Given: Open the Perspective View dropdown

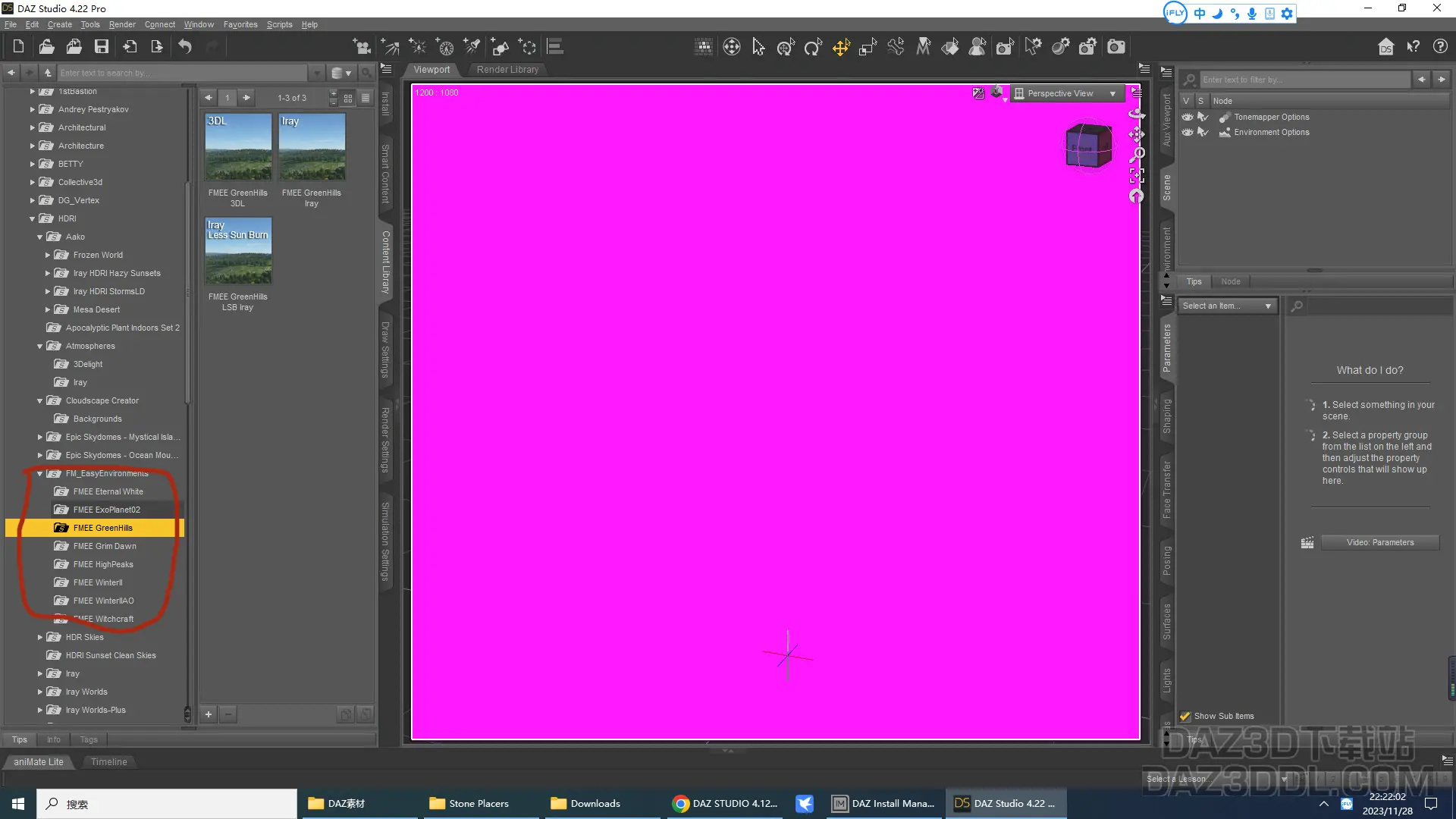Looking at the screenshot, I should click(x=1068, y=93).
